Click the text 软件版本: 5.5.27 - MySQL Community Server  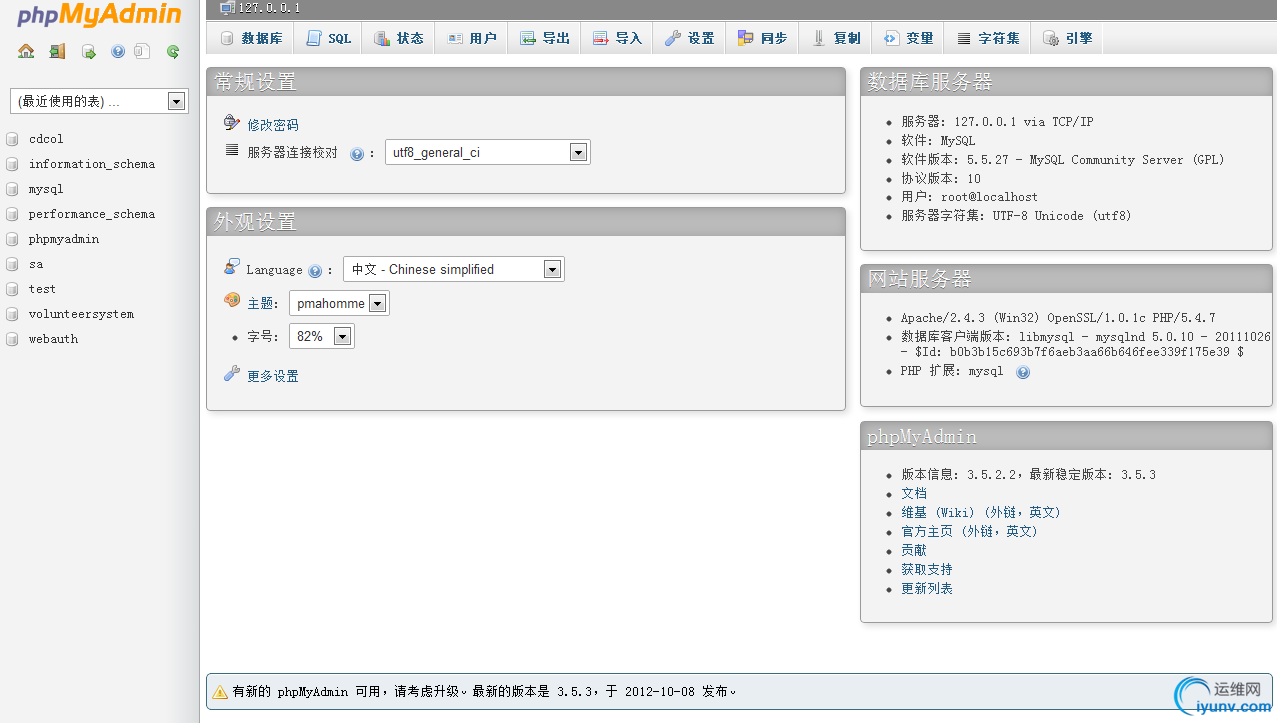tap(1062, 160)
